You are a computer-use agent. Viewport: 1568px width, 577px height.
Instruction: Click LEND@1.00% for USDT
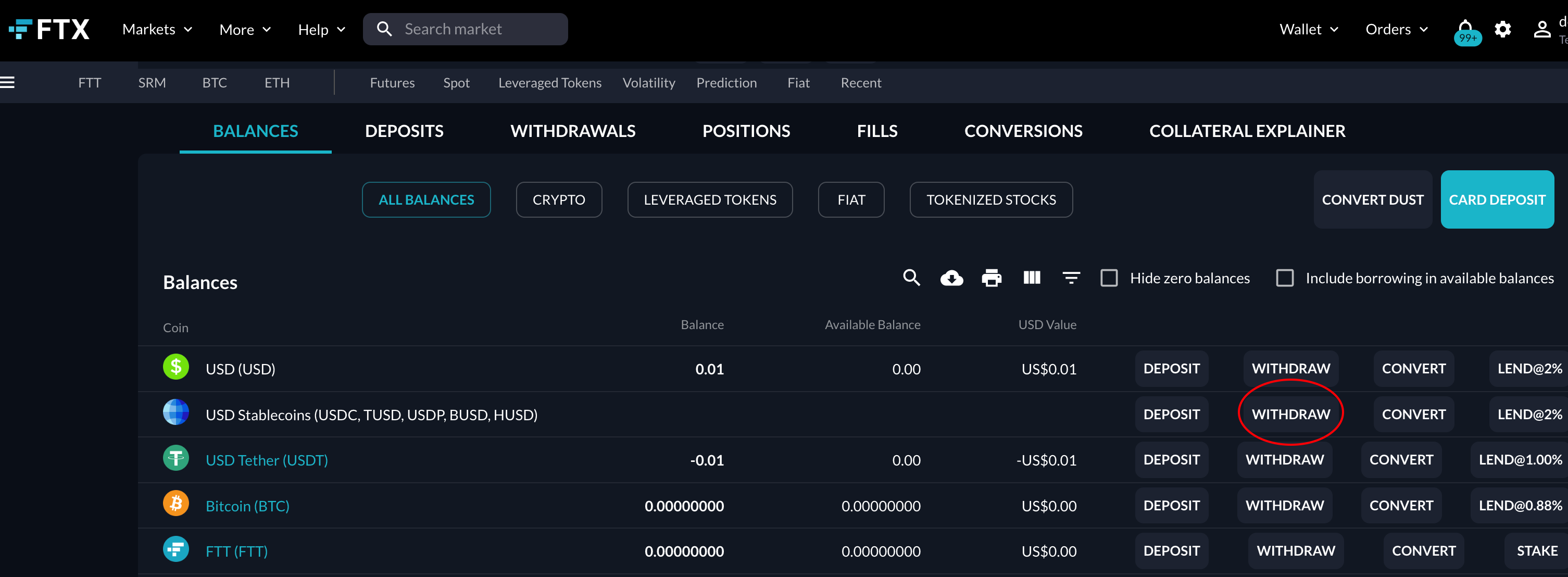coord(1520,459)
